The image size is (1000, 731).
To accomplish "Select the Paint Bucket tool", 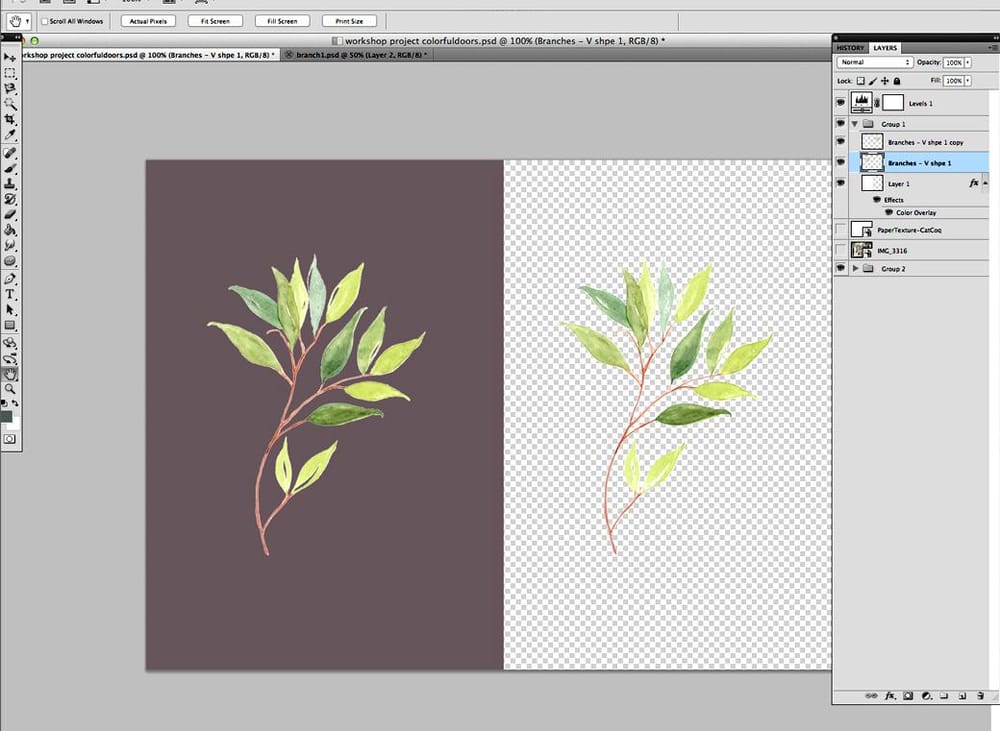I will coord(10,230).
